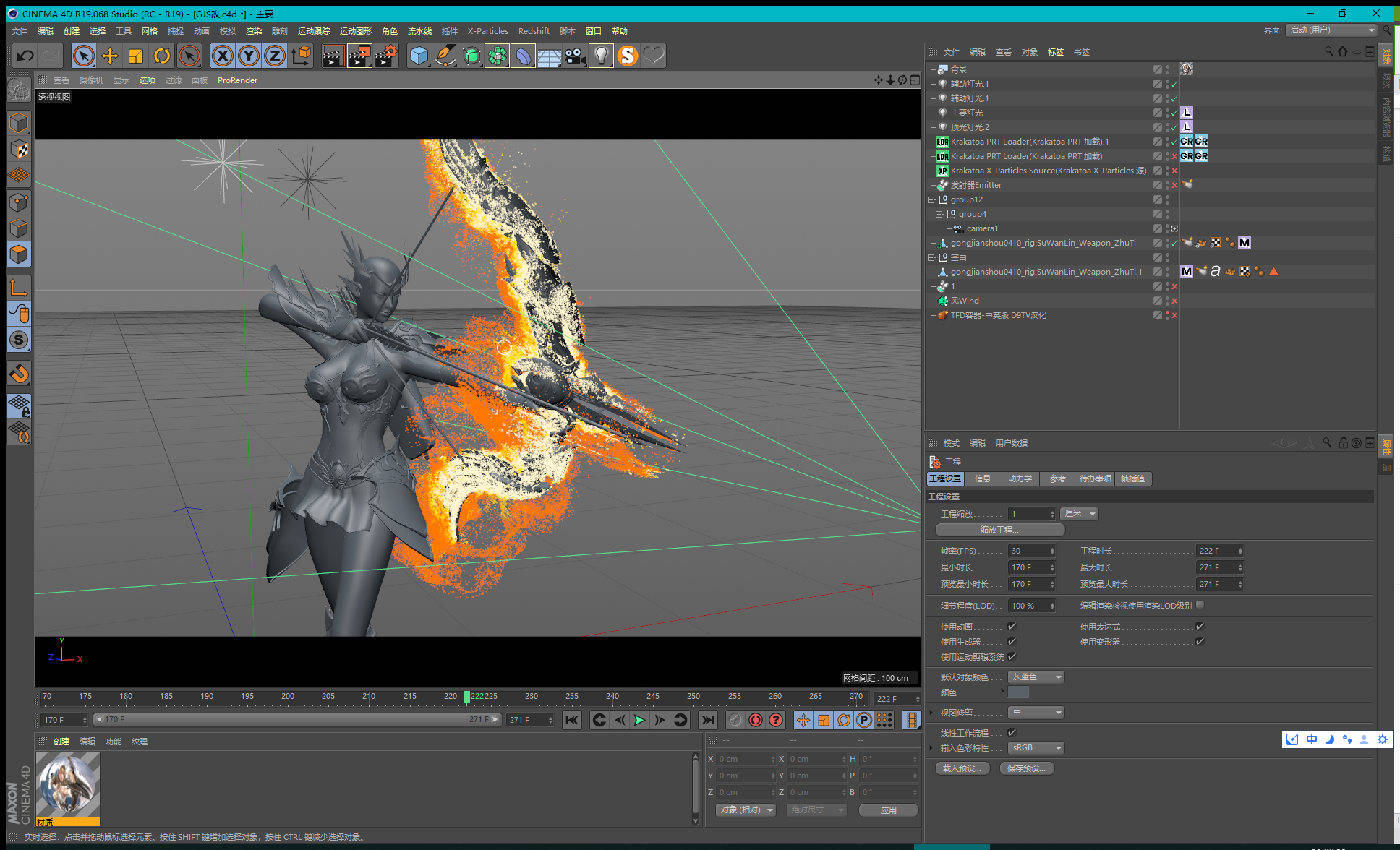Click the orange S plugin icon

[628, 56]
